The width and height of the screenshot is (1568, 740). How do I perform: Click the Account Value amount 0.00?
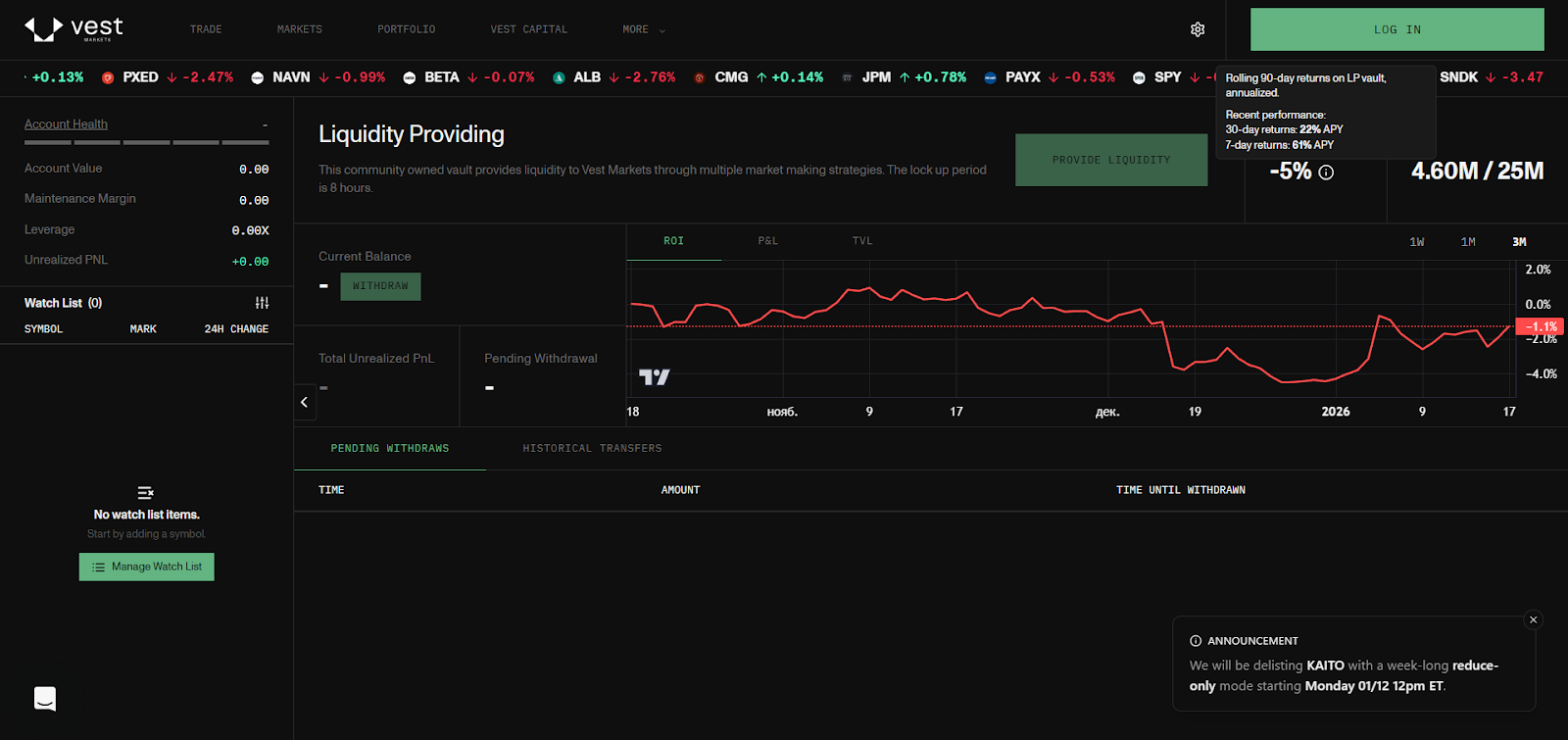click(254, 170)
